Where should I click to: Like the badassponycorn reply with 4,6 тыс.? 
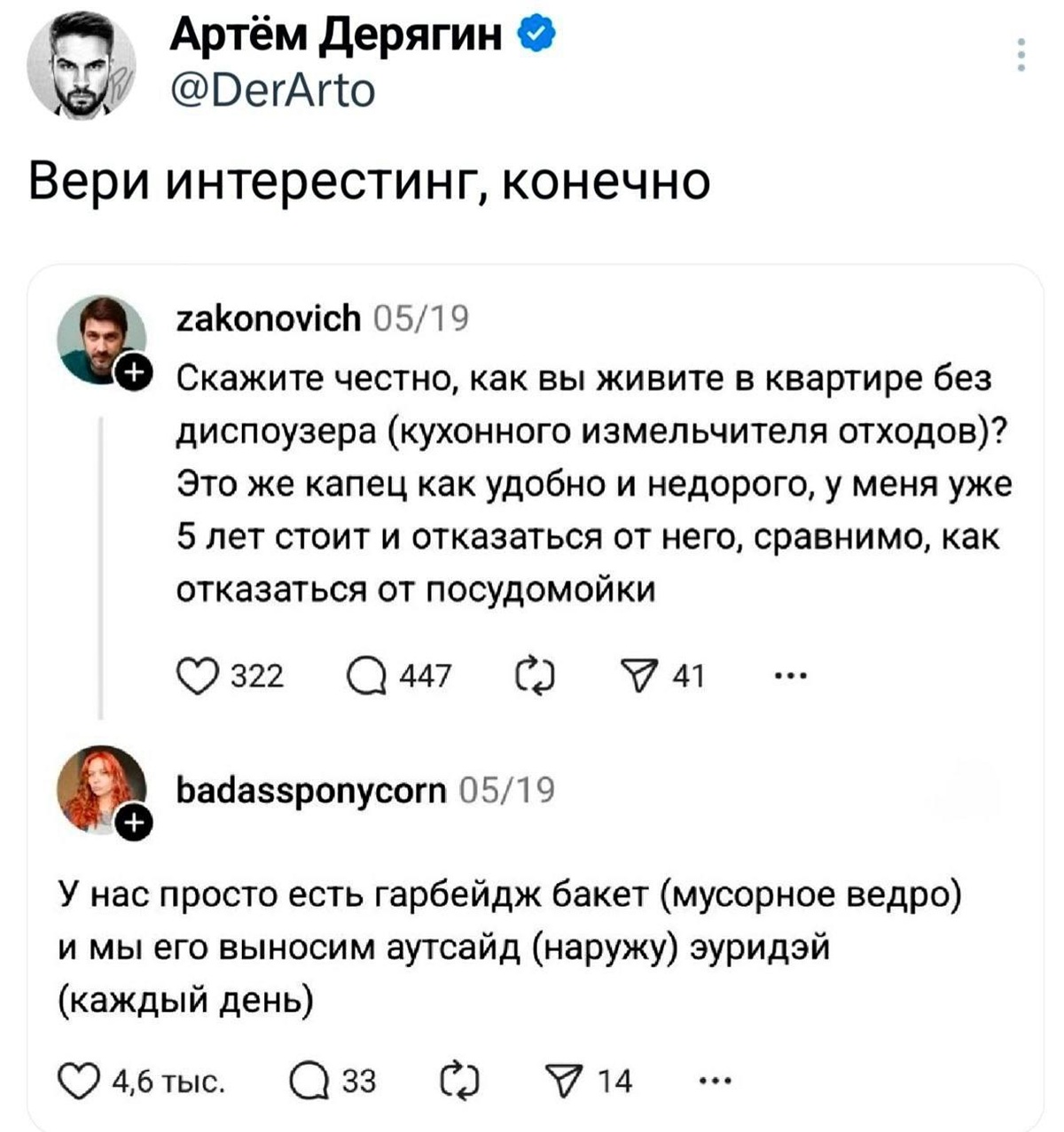tap(76, 1081)
